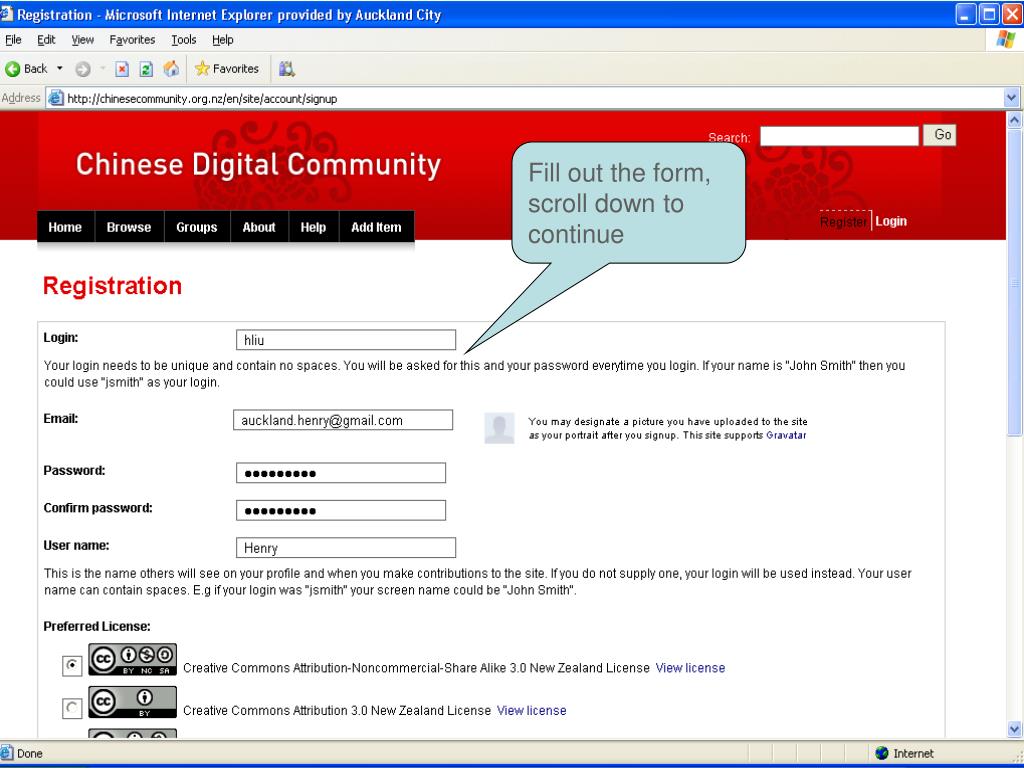The image size is (1024, 768).
Task: View license for Attribution-Noncommercial-Share Alike
Action: 690,668
